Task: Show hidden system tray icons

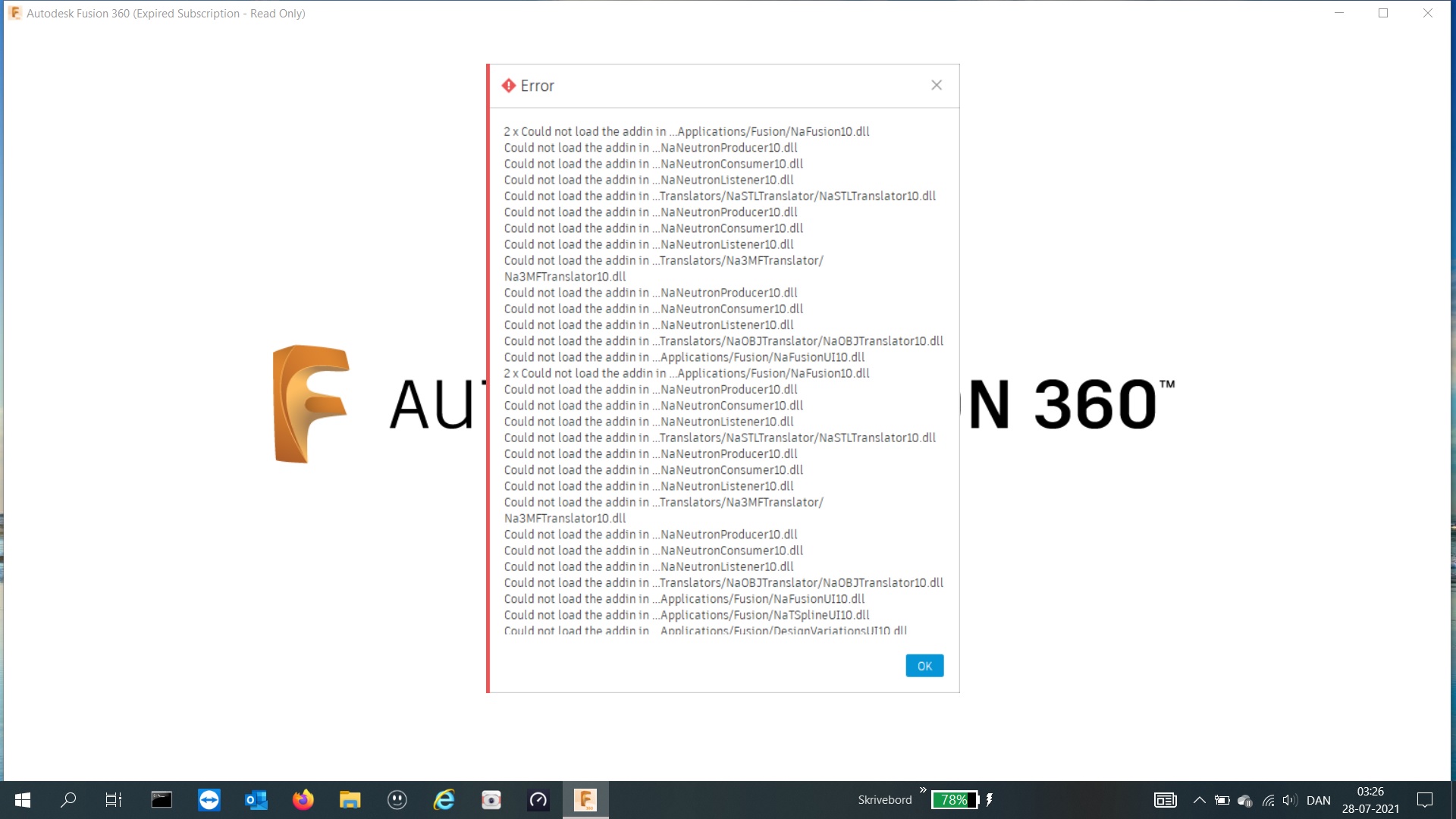Action: pyautogui.click(x=1200, y=800)
